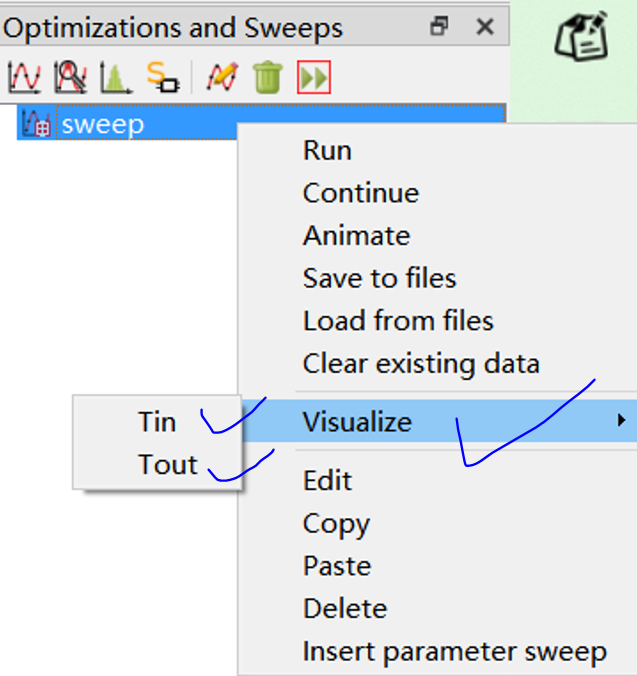Screen dimensions: 637x676
Task: Expand the Visualize submenu arrow
Action: coord(622,421)
